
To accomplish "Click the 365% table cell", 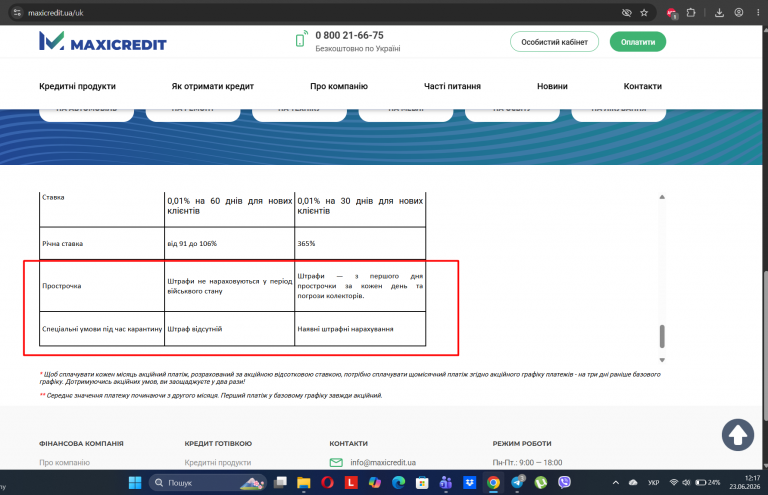I will click(x=306, y=243).
